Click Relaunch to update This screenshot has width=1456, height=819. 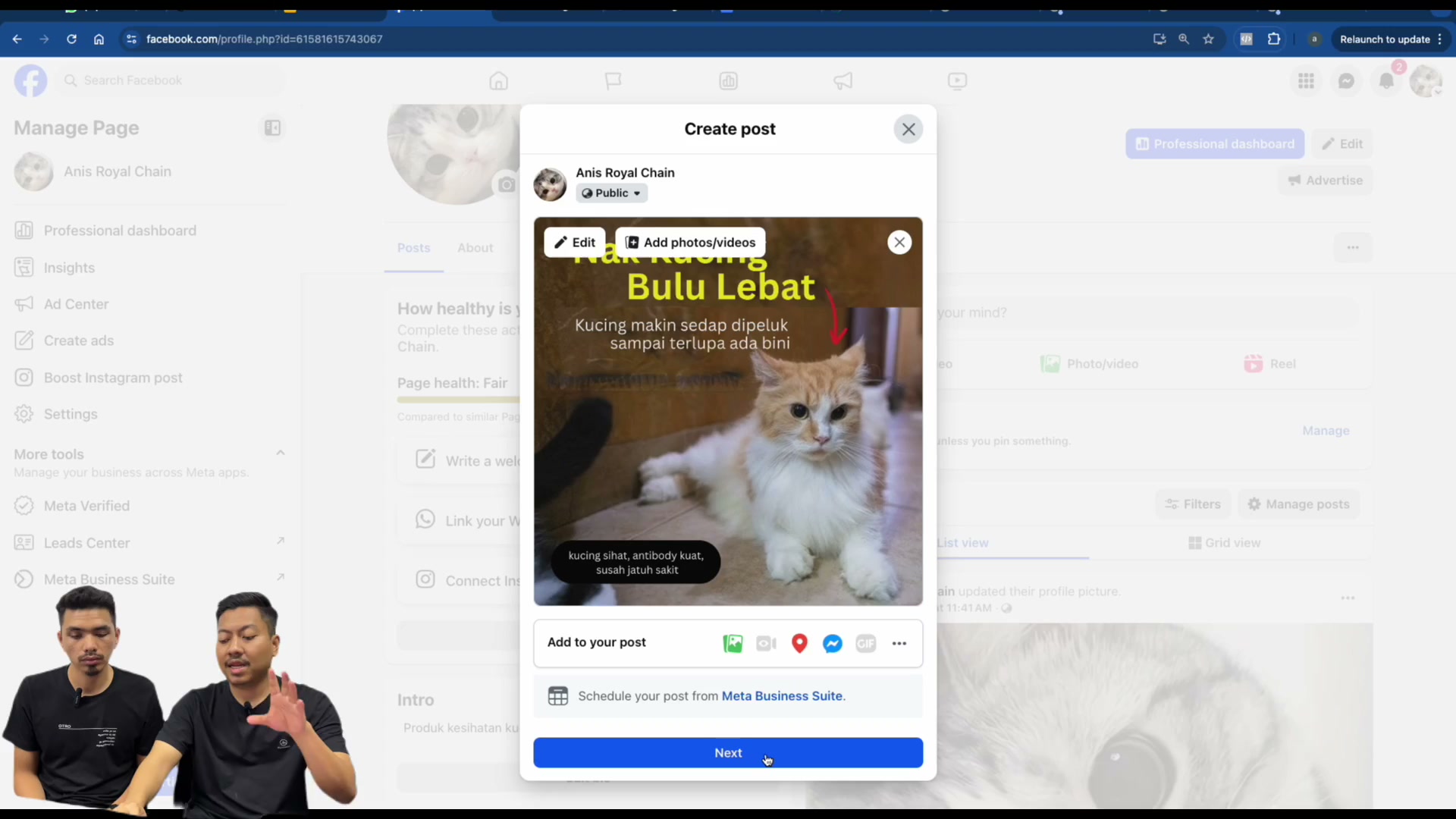tap(1384, 39)
